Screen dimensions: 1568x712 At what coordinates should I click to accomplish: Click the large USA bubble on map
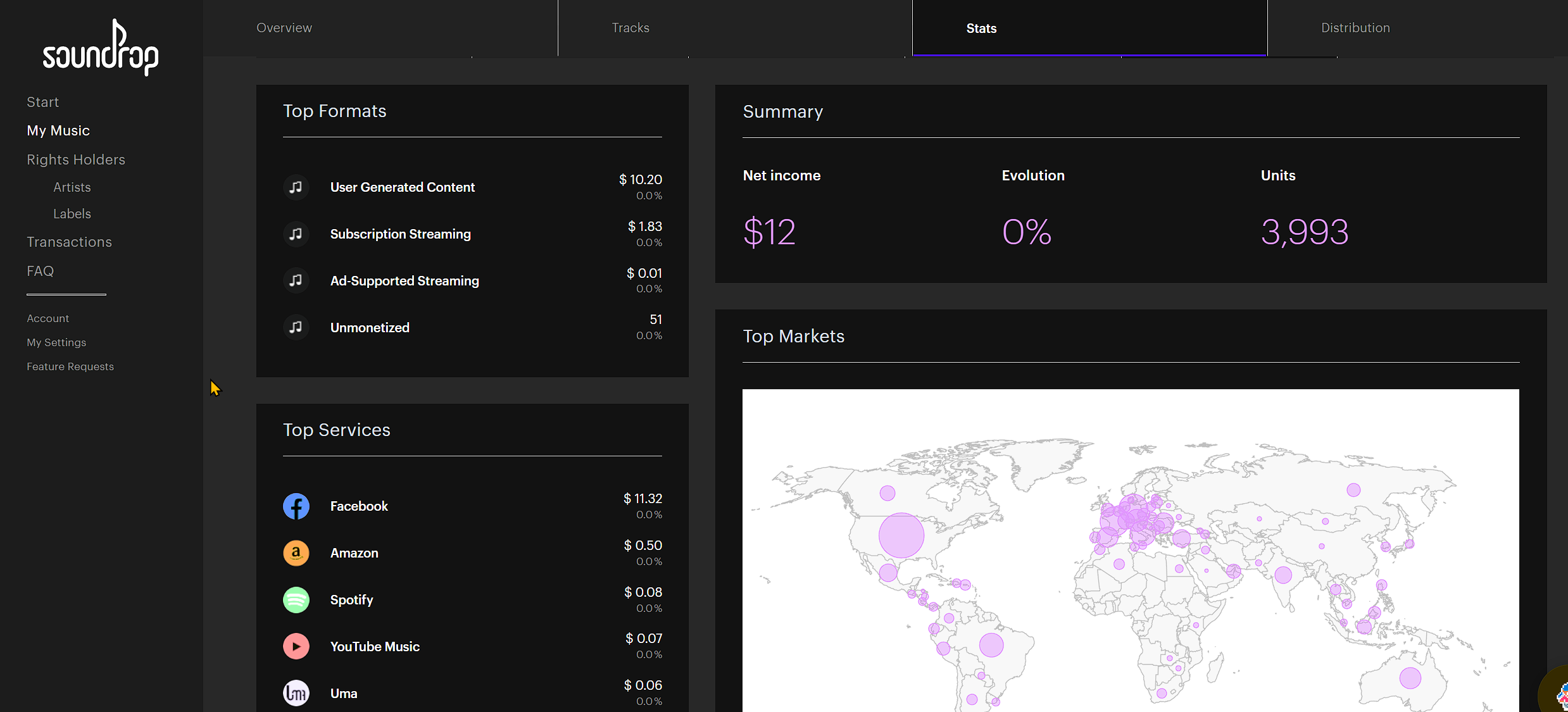click(901, 535)
